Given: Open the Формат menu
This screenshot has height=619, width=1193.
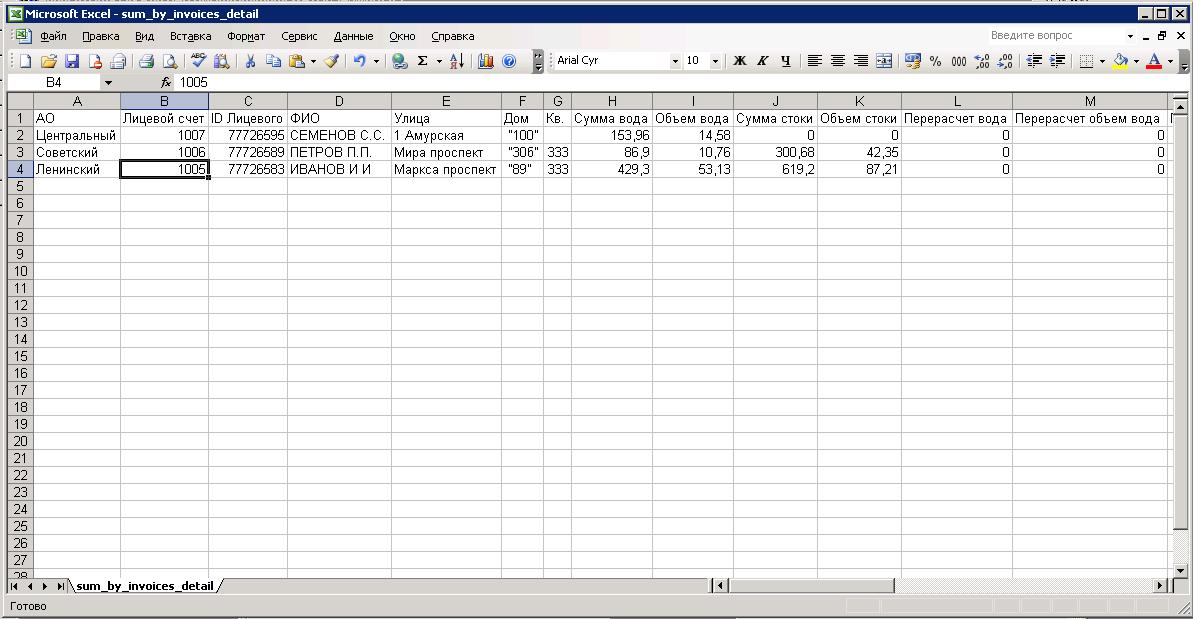Looking at the screenshot, I should (246, 36).
